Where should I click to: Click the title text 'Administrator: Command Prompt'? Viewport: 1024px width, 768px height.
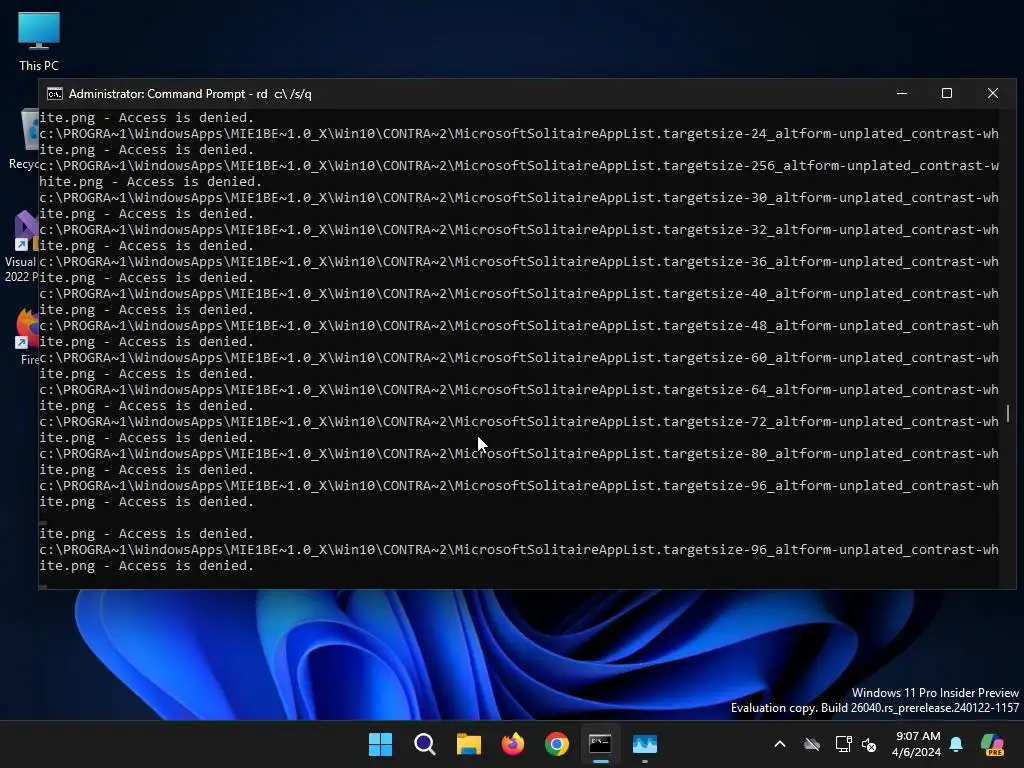[157, 94]
